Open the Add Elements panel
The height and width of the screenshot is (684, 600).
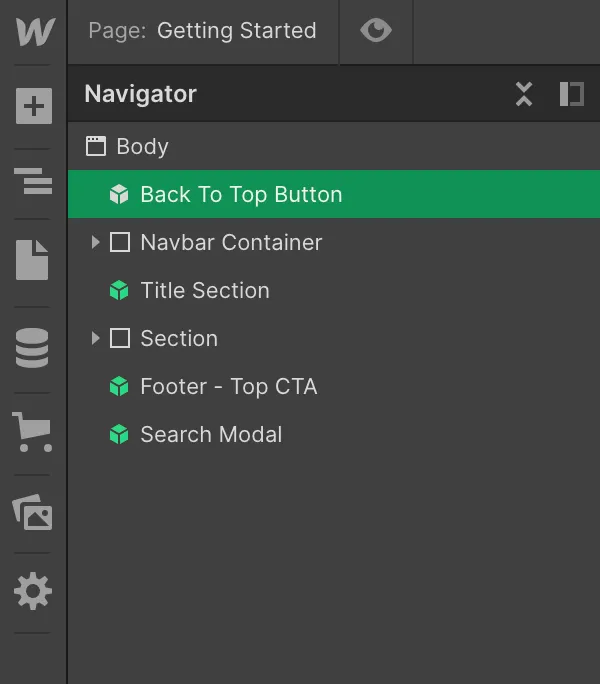[x=33, y=106]
